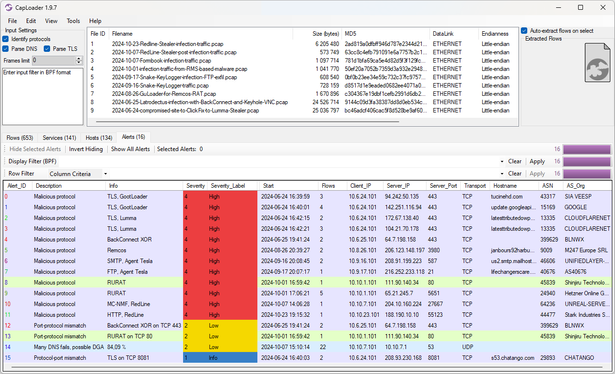Viewport: 615px width, 374px height.
Task: Select file 2024-10-23-Redline-Stealer-infection-traffic.pcap
Action: pyautogui.click(x=167, y=44)
